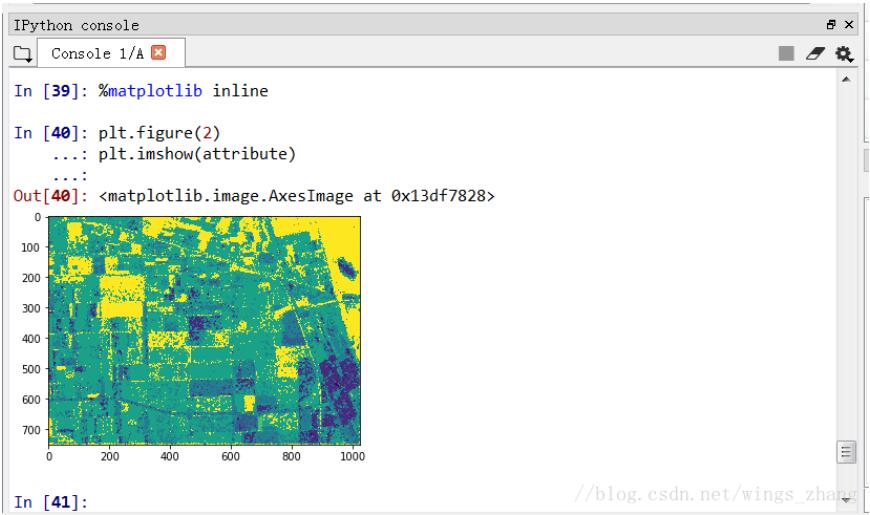This screenshot has width=870, height=515.
Task: Click the Out[40] AxesImage output text
Action: [x=298, y=196]
